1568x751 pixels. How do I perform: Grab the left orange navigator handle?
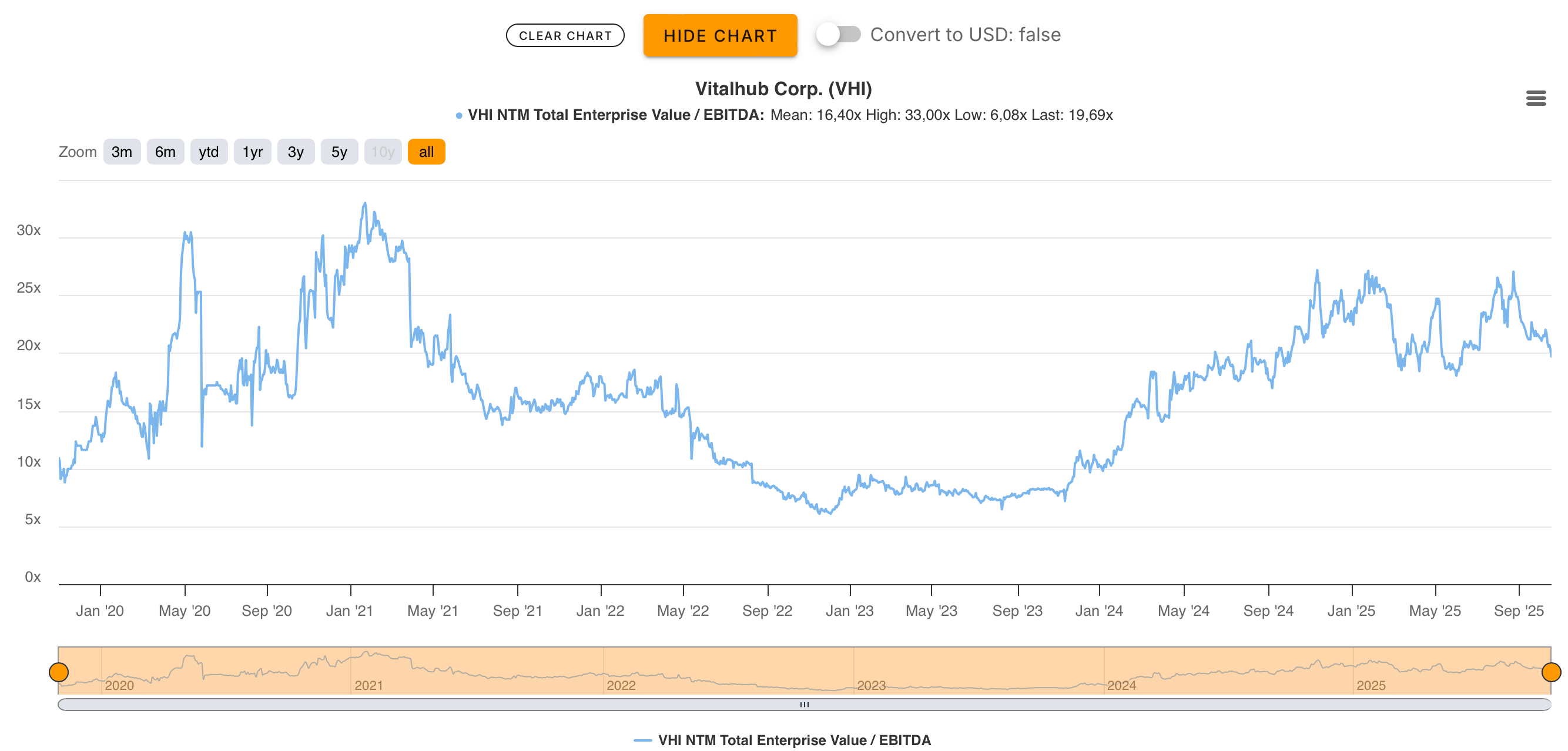[x=58, y=672]
